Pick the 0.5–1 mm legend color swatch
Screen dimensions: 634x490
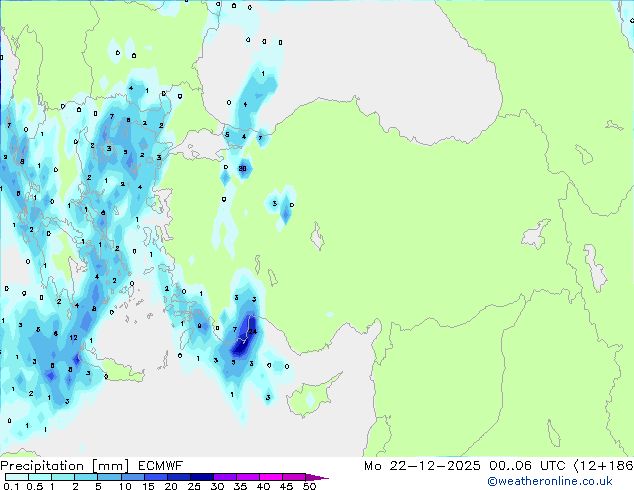coord(40,477)
